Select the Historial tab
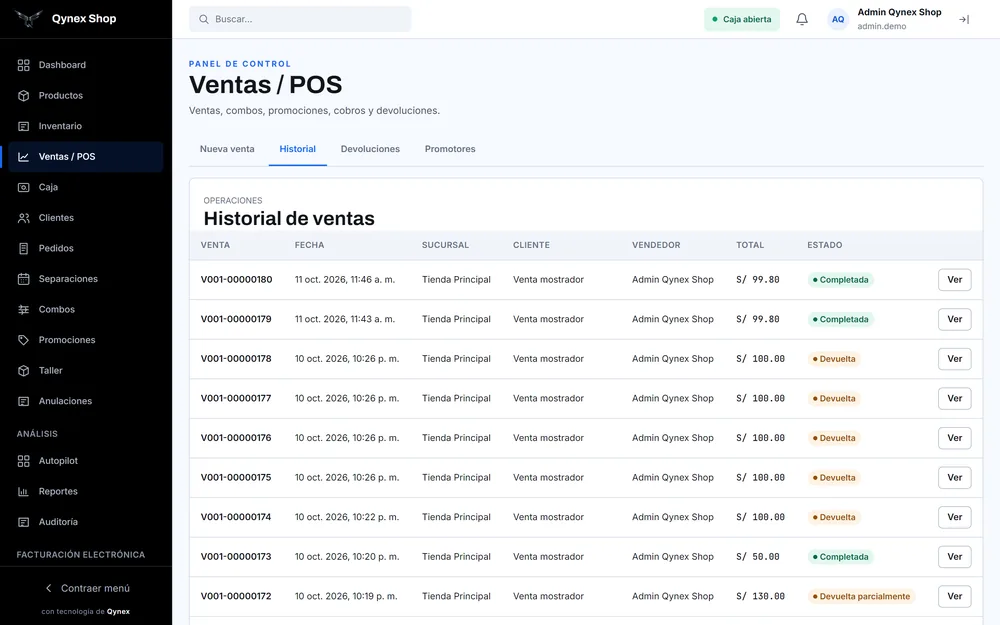 point(297,149)
